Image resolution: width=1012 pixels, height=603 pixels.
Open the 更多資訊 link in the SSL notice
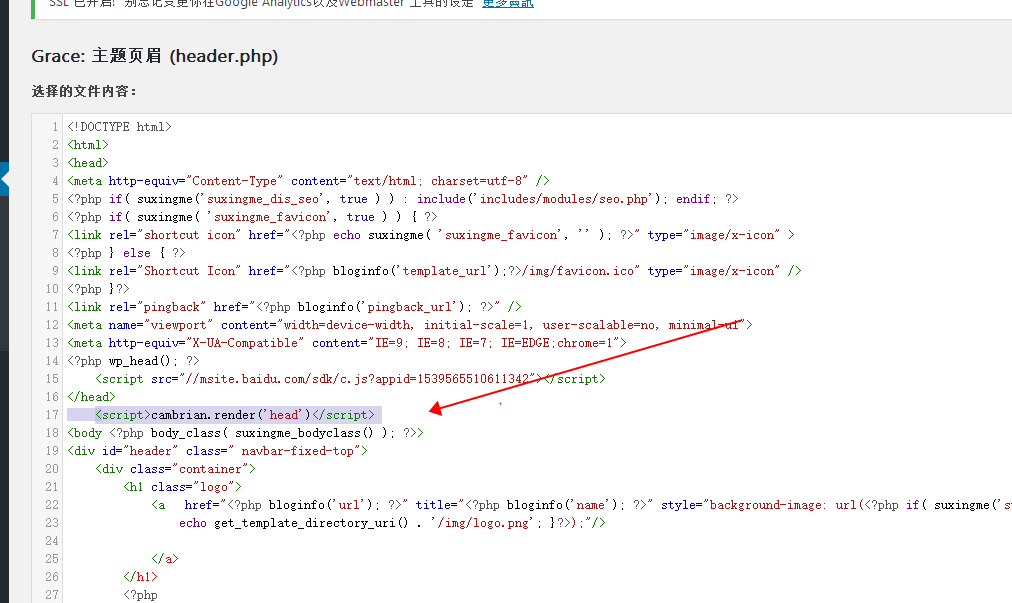pyautogui.click(x=507, y=4)
